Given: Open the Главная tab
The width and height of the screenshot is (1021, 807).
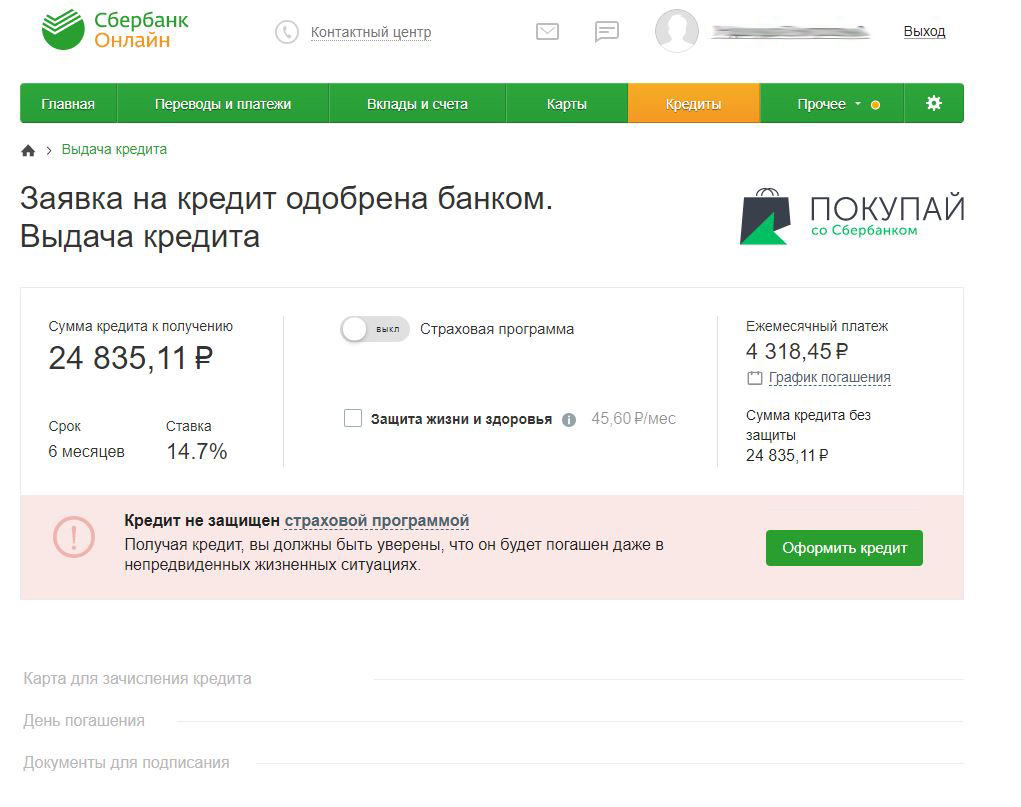Looking at the screenshot, I should (68, 104).
